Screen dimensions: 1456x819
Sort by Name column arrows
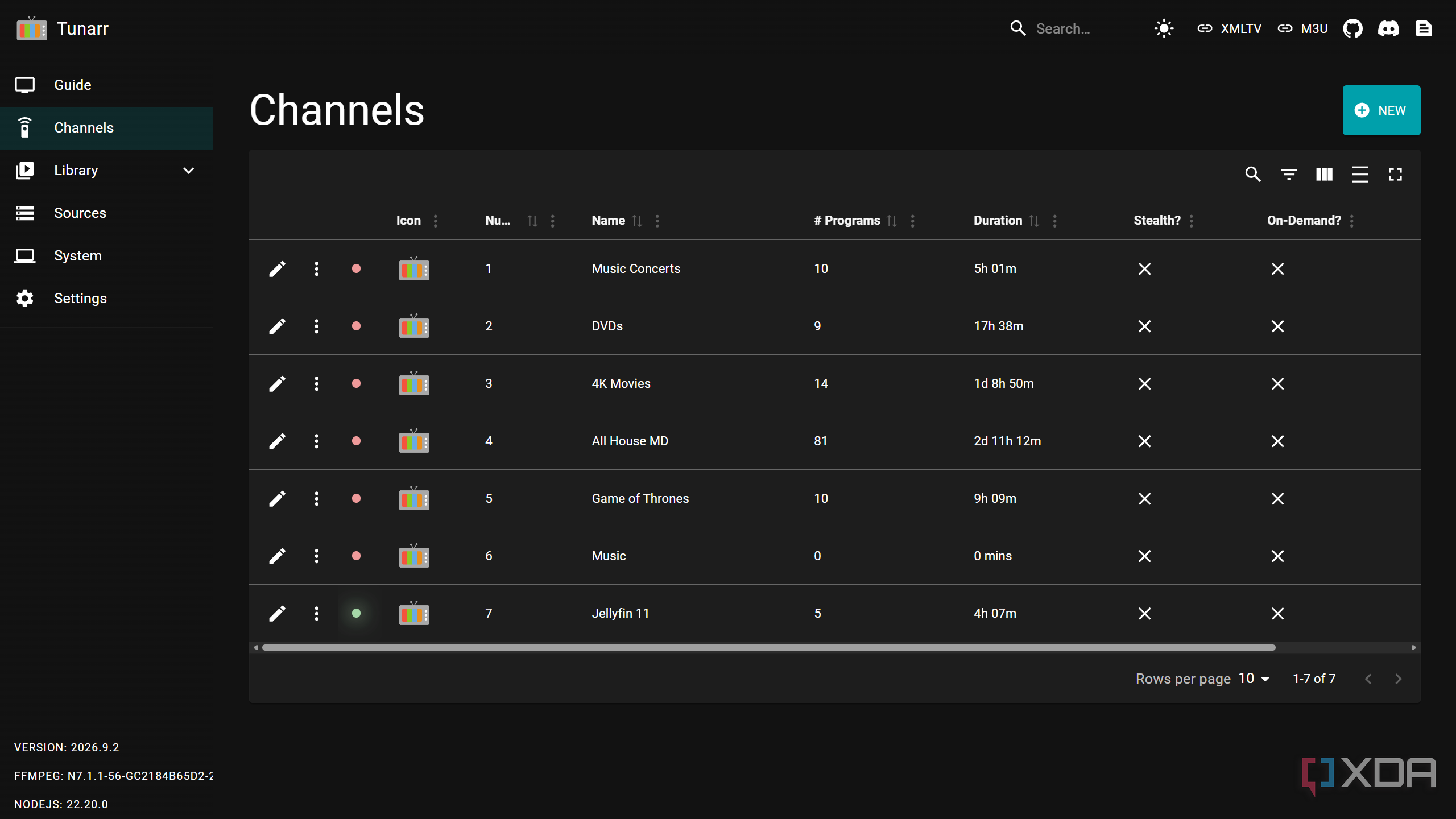click(637, 221)
